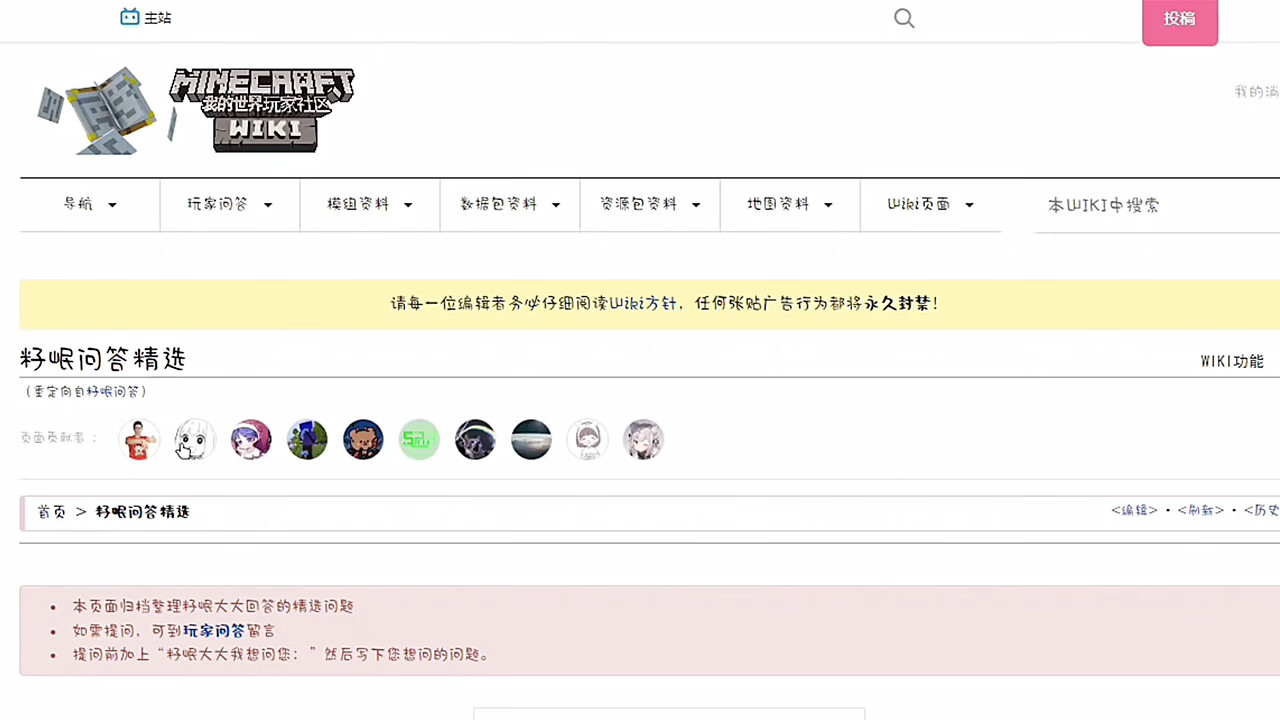
Task: Open the silver-haired anime girl avatar
Action: 643,439
